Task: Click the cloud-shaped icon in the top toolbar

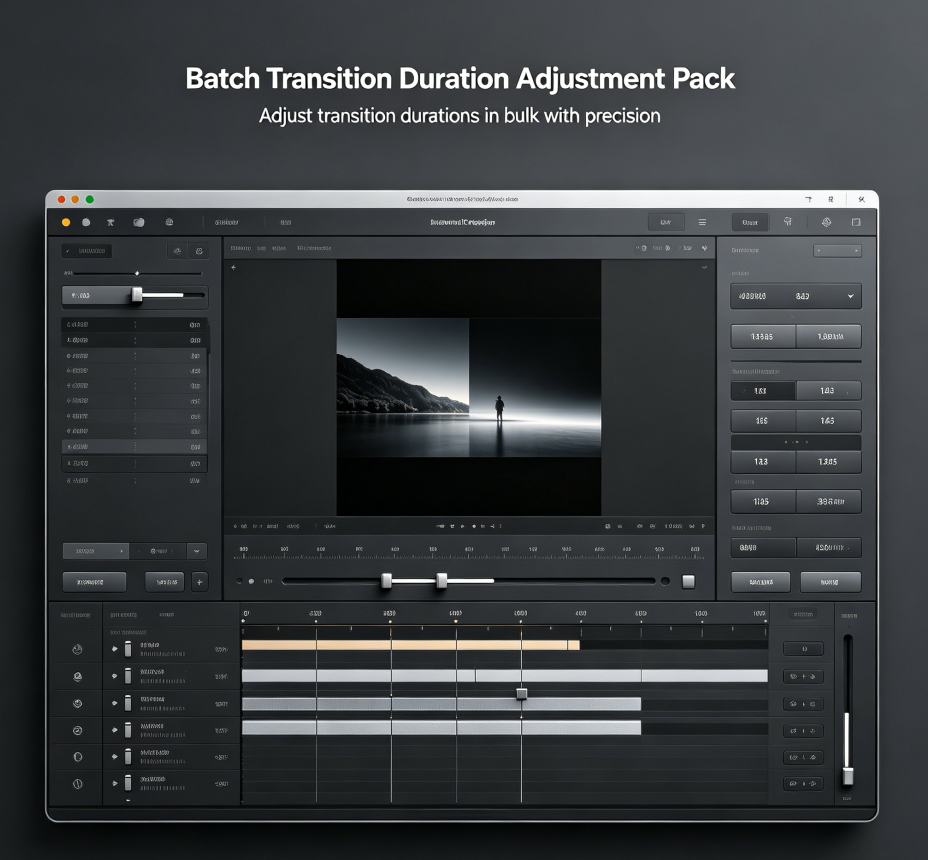Action: click(x=139, y=223)
